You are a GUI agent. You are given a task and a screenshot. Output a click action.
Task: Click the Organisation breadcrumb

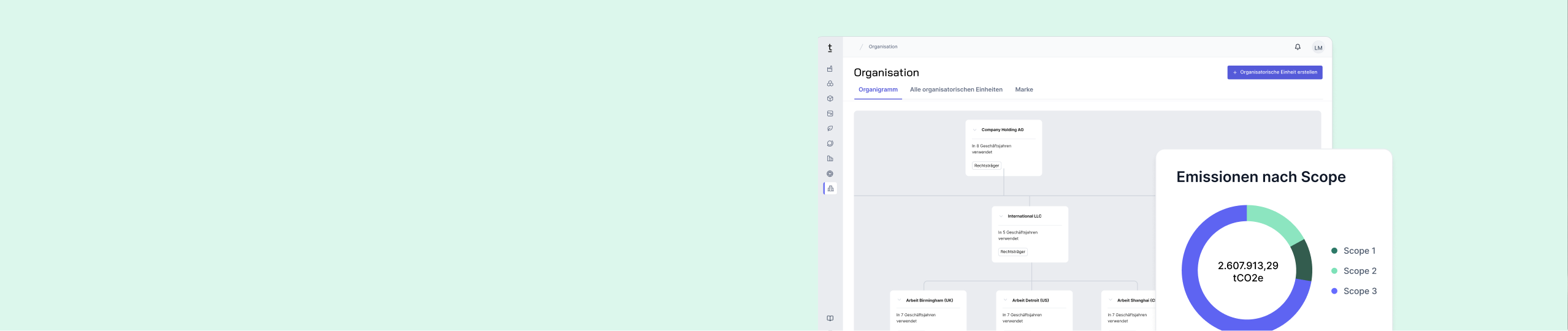(882, 47)
